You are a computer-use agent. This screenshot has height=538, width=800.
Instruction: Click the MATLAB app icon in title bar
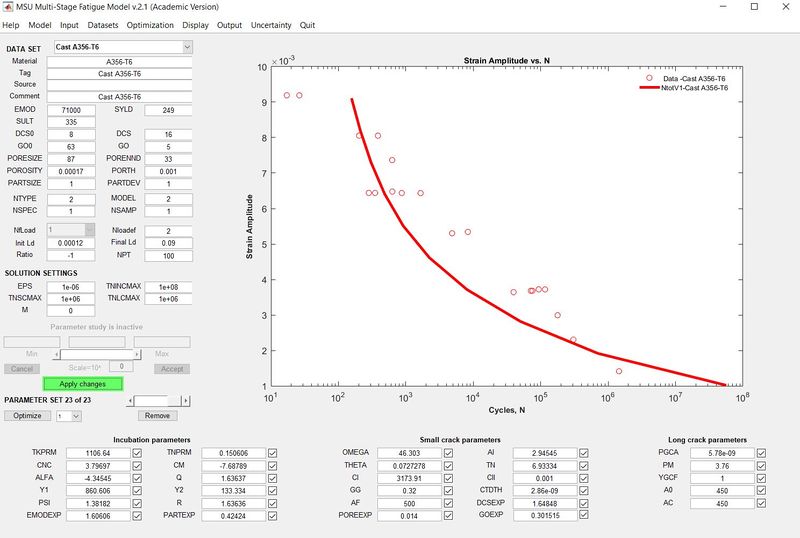pos(8,7)
